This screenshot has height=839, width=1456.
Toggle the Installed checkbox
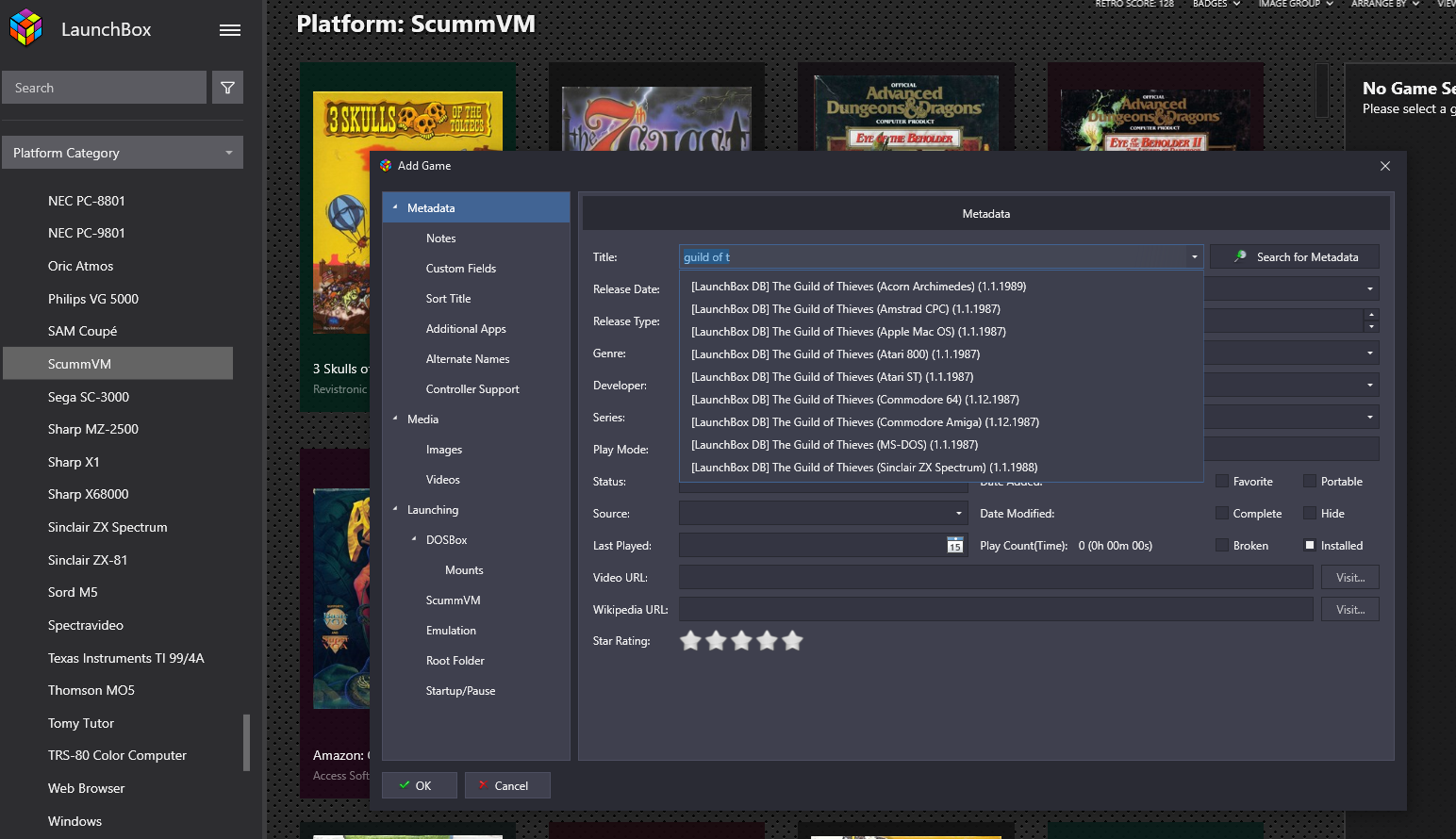pyautogui.click(x=1310, y=545)
